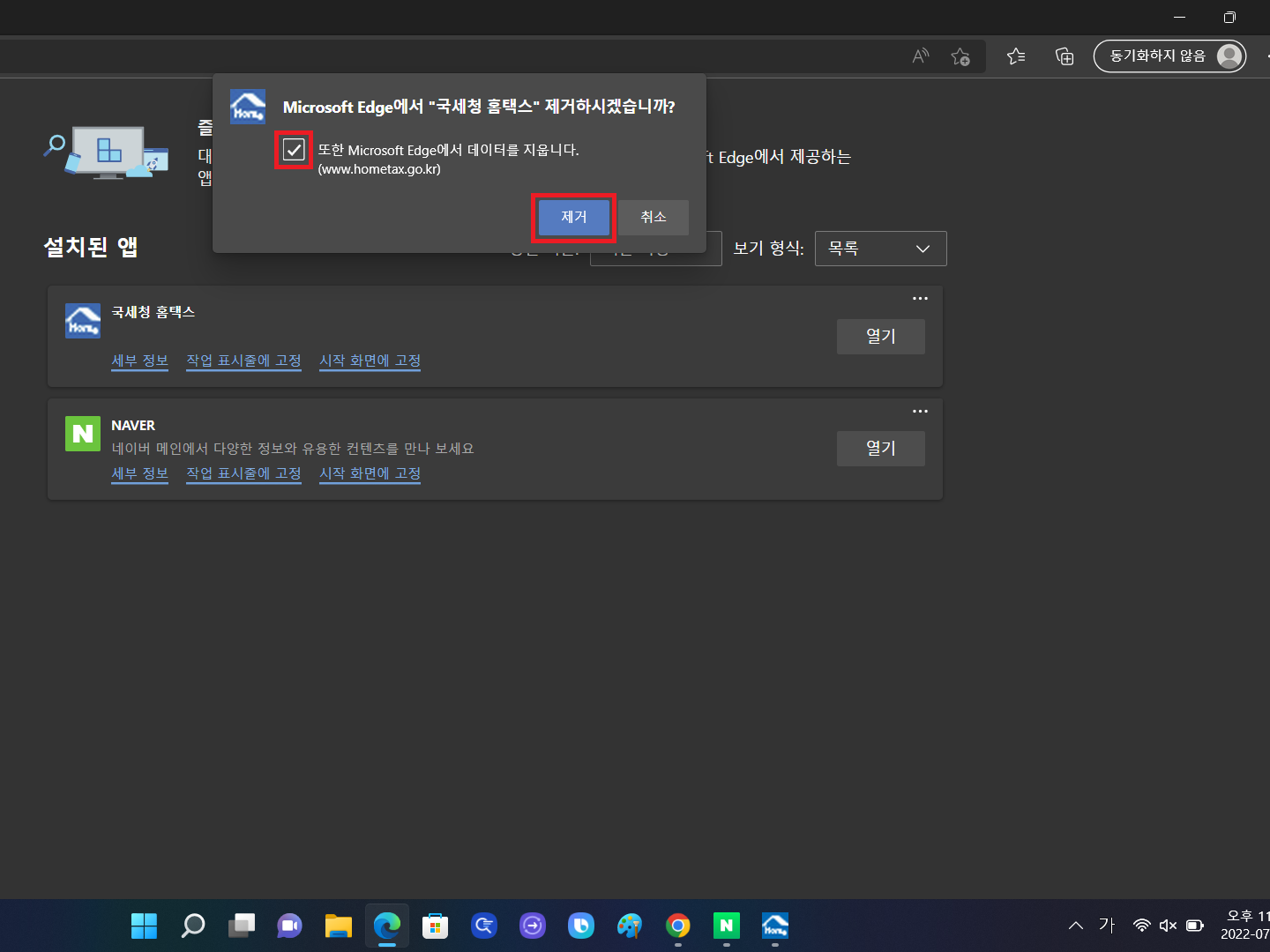This screenshot has width=1270, height=952.
Task: Pin NAVER to start screen link
Action: (x=370, y=473)
